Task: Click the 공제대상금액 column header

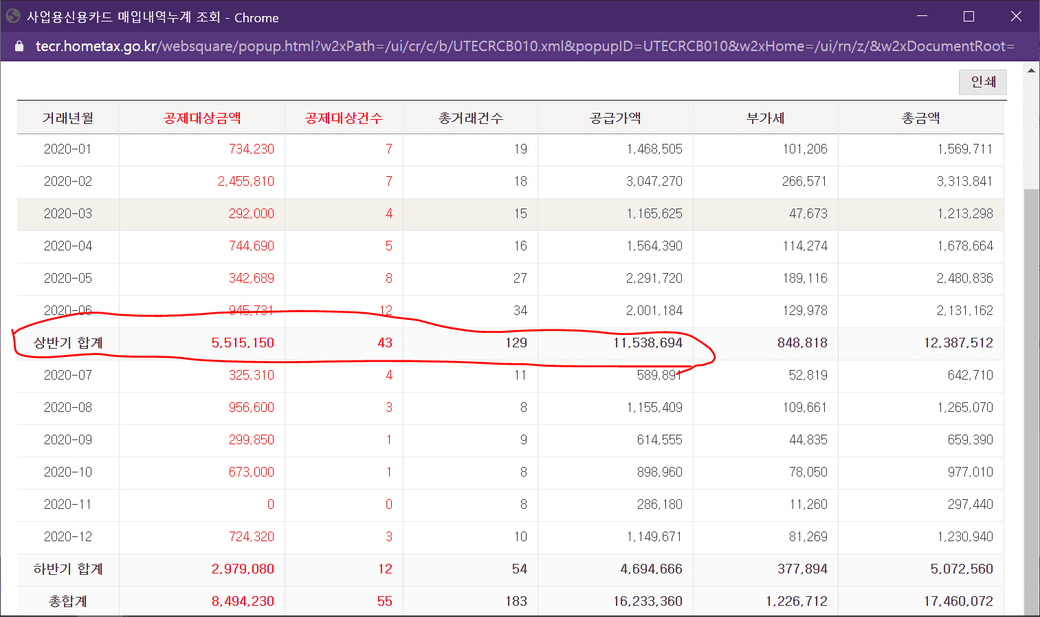Action: click(x=202, y=118)
